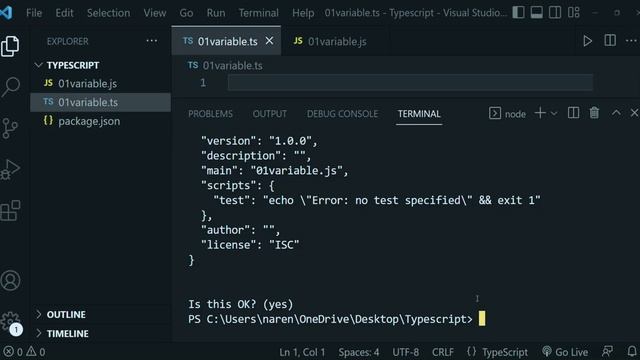Close the terminal panel

point(634,113)
